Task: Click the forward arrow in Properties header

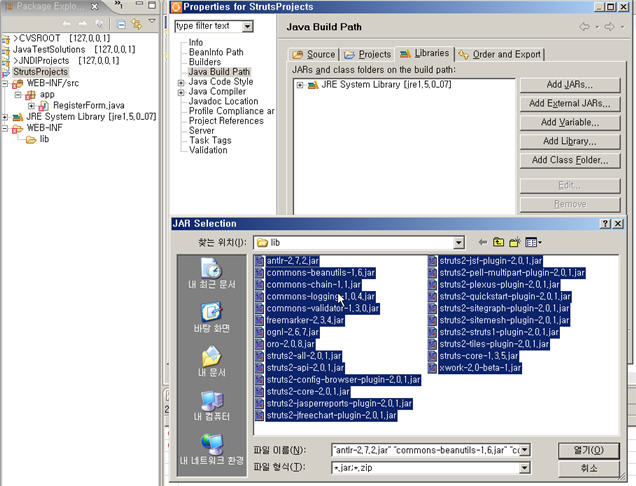Action: (609, 27)
